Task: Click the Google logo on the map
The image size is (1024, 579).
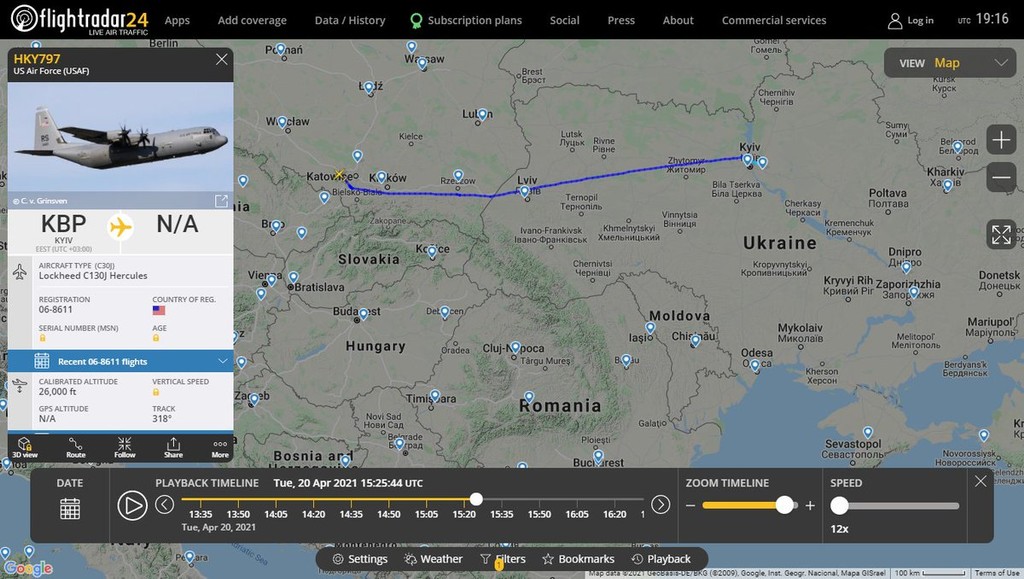Action: [x=28, y=569]
